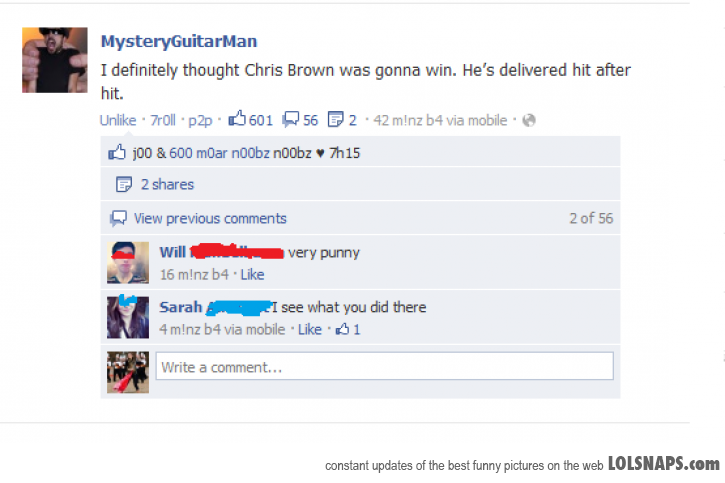Viewport: 725px width, 483px height.
Task: Expand View previous comments
Action: click(x=210, y=218)
